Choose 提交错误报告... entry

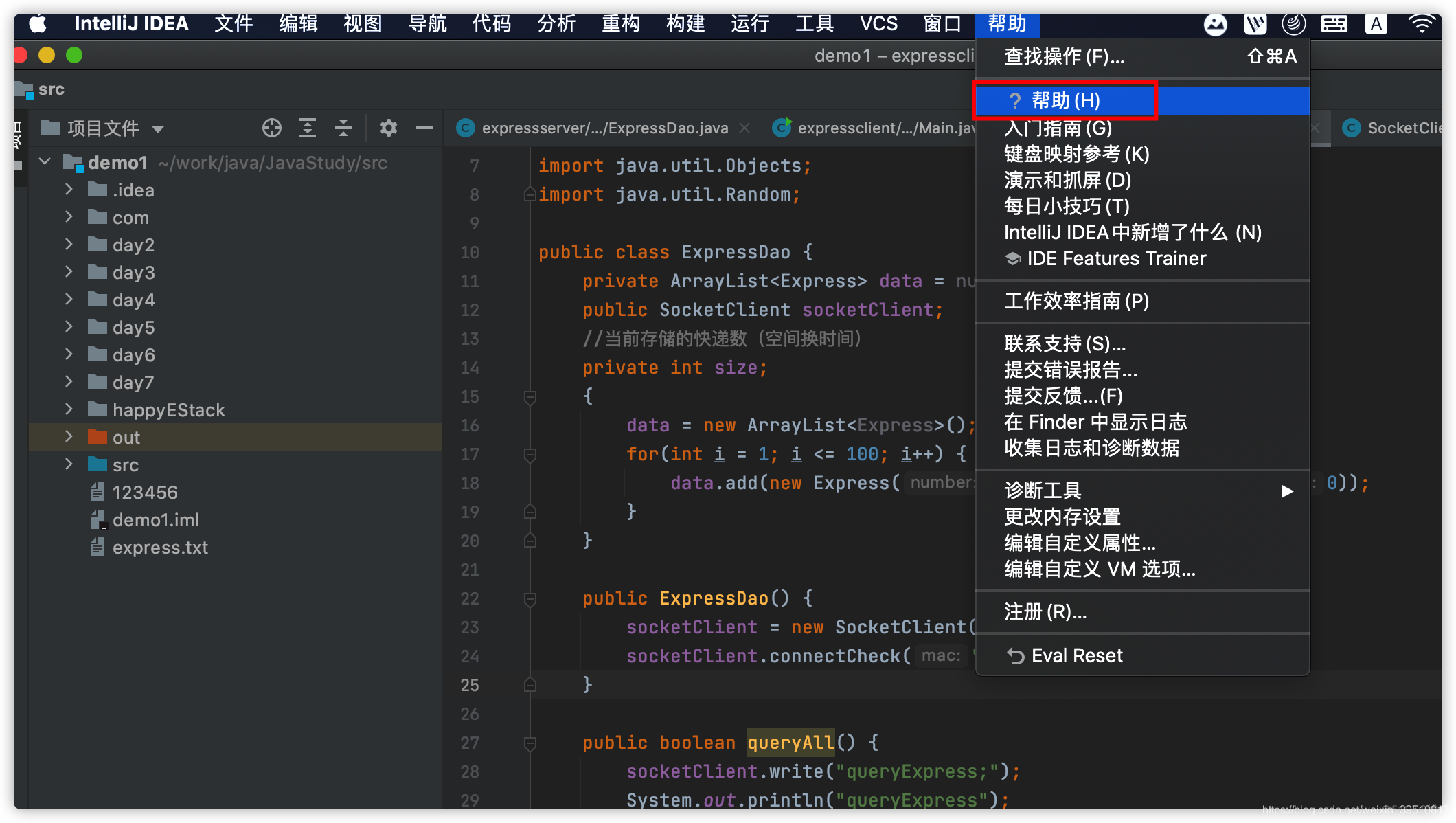(x=1142, y=370)
